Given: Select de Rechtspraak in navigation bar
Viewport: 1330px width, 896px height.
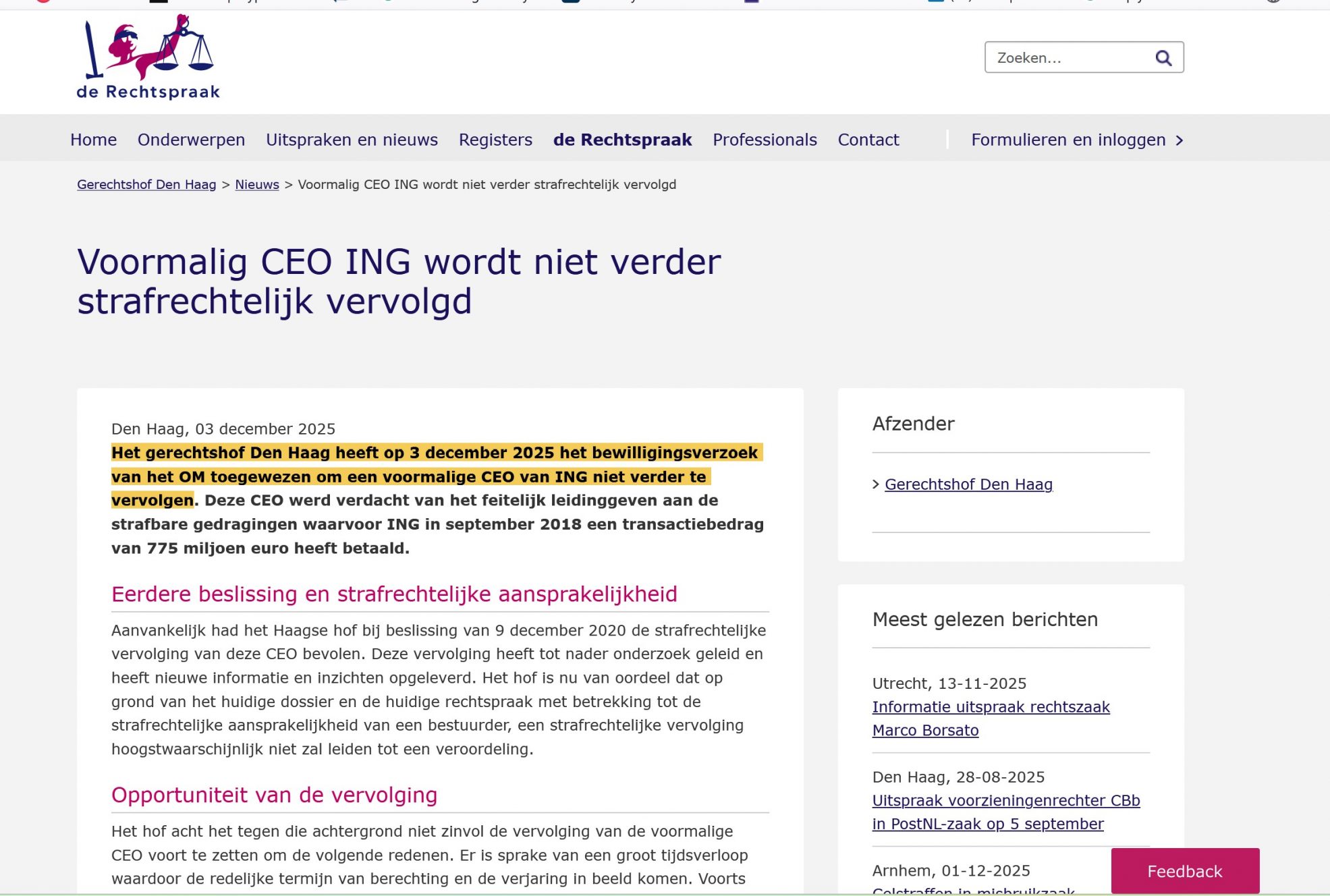Looking at the screenshot, I should point(622,140).
